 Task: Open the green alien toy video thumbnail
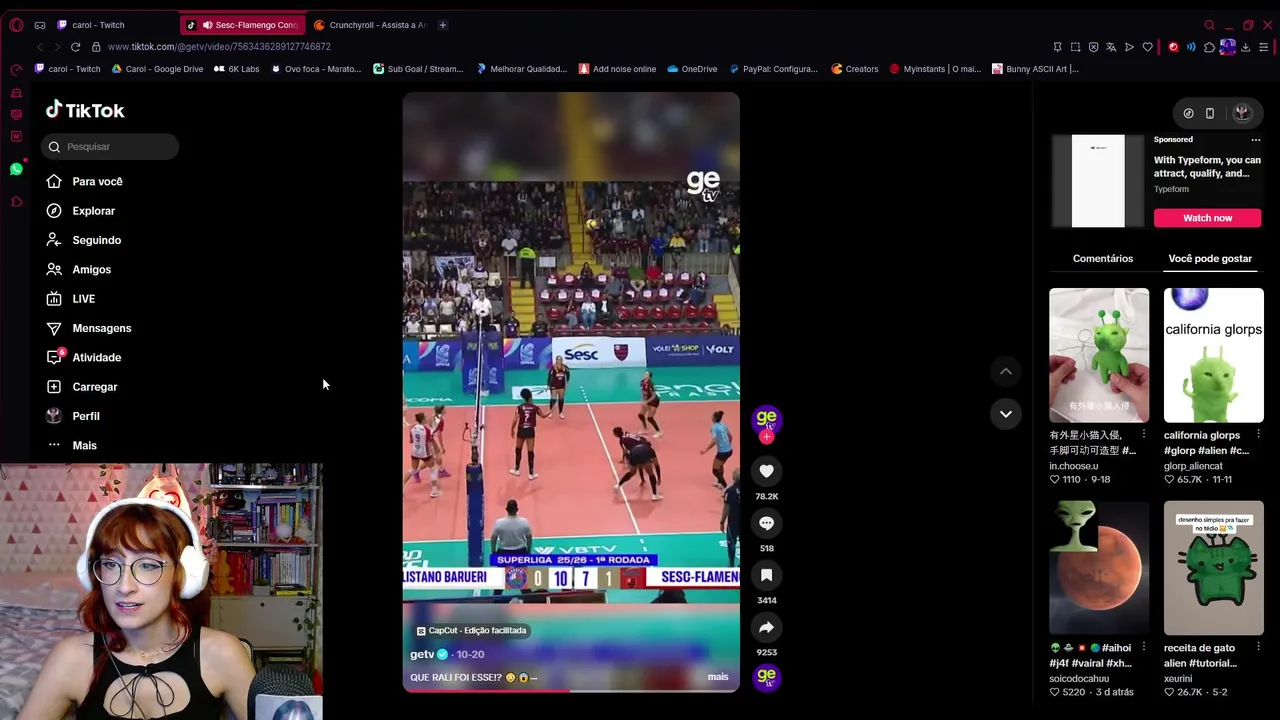1099,355
